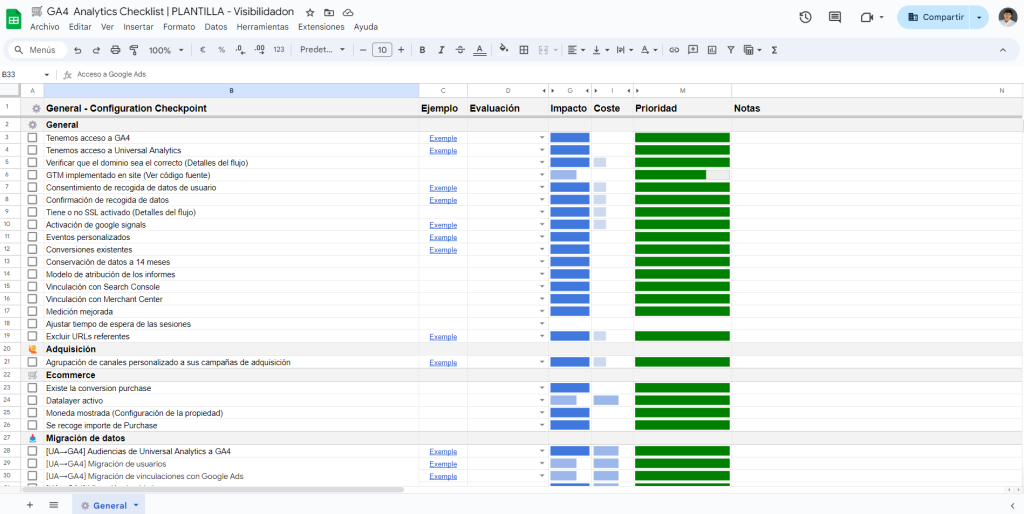Toggle bold text formatting

(x=422, y=50)
